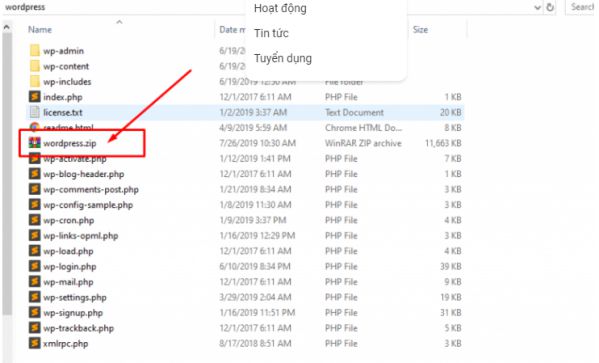Screen dimensions: 599x363
Task: Select the wp-comments-post.php file name
Action: coord(91,190)
